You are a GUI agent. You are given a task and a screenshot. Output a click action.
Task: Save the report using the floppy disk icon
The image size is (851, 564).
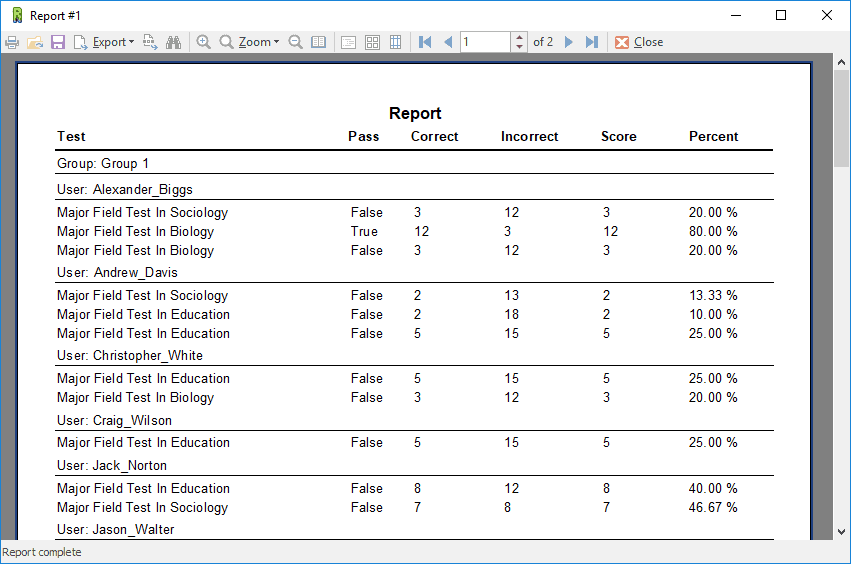(x=58, y=42)
